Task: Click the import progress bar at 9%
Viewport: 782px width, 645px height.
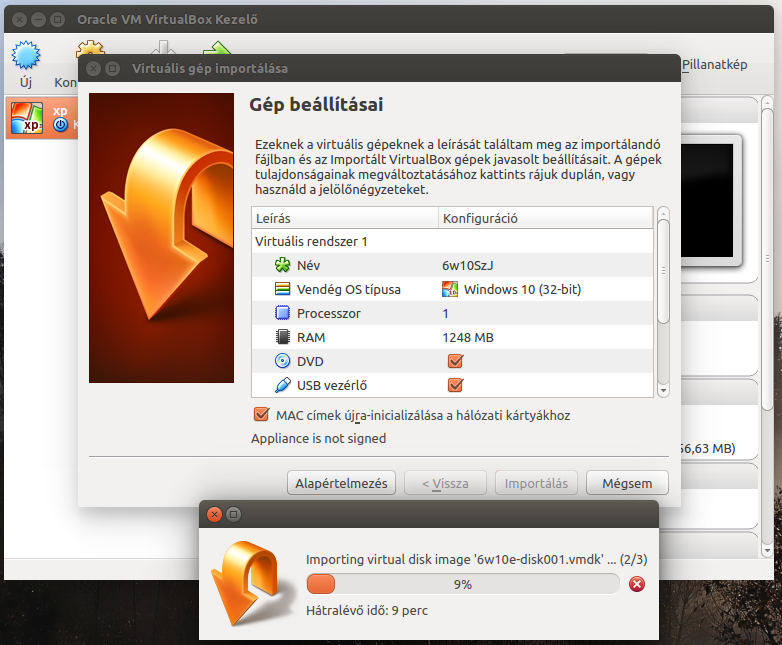Action: 462,584
